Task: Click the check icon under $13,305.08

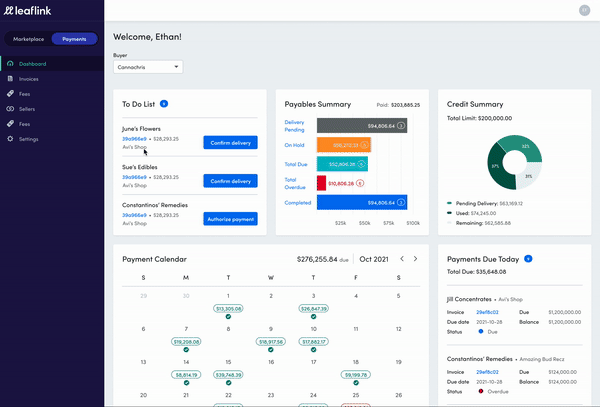Action: point(228,317)
